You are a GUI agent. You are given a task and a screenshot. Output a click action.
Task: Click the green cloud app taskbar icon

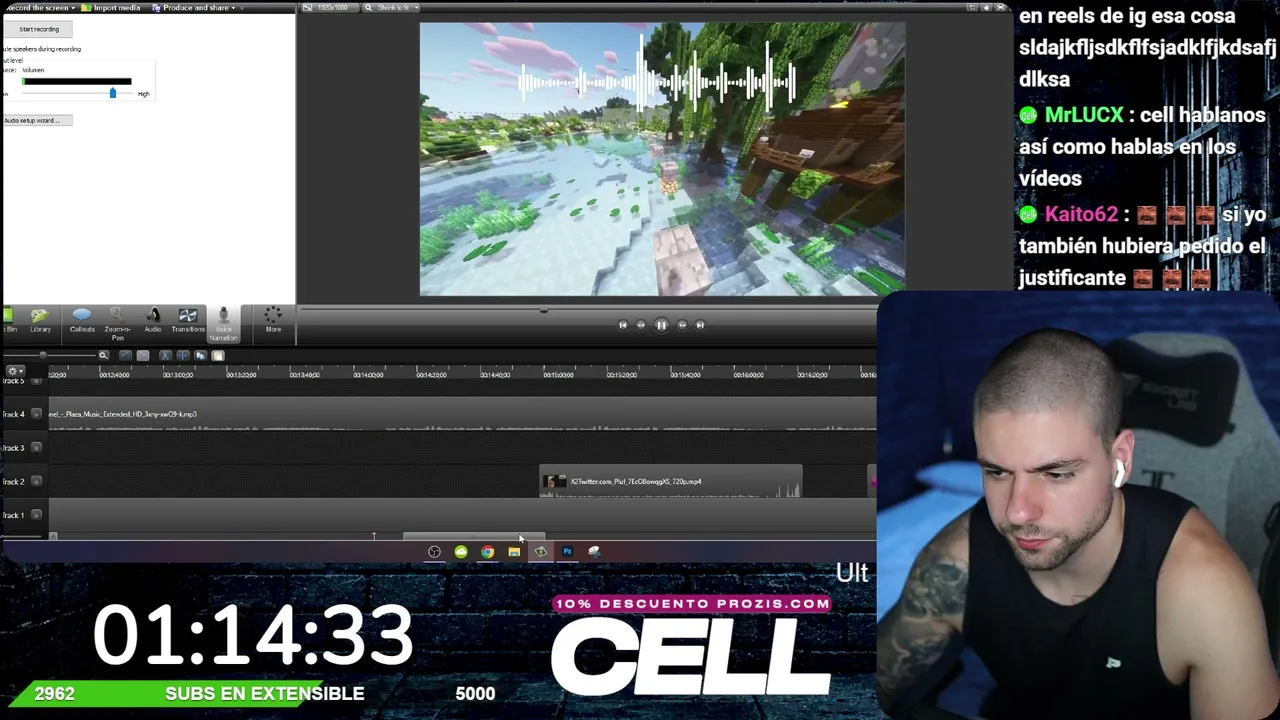click(x=461, y=551)
